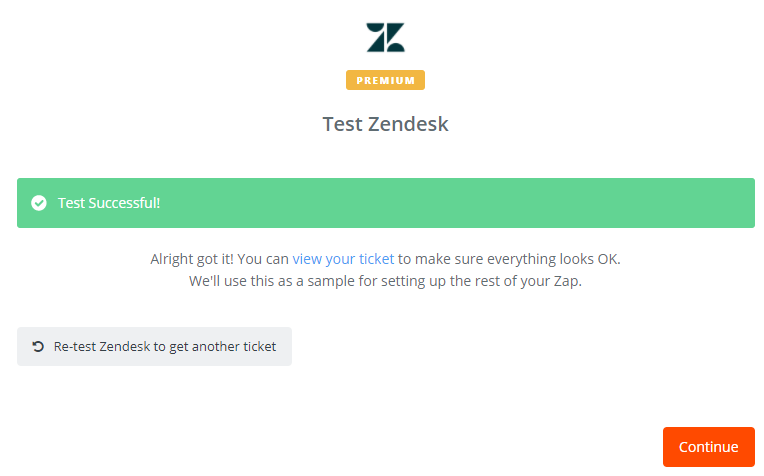Click the word 'Test' in the heading
The height and width of the screenshot is (476, 764).
340,124
